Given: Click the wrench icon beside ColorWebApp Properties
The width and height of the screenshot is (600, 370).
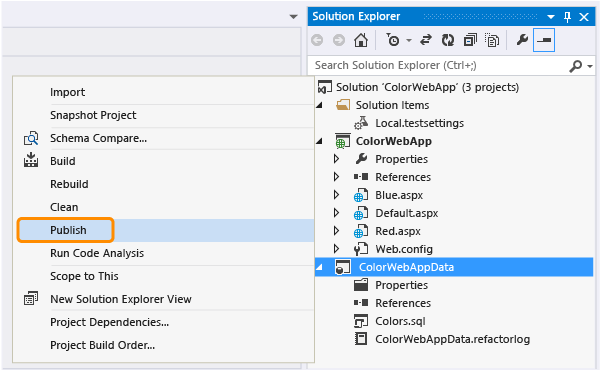Looking at the screenshot, I should pyautogui.click(x=361, y=159).
